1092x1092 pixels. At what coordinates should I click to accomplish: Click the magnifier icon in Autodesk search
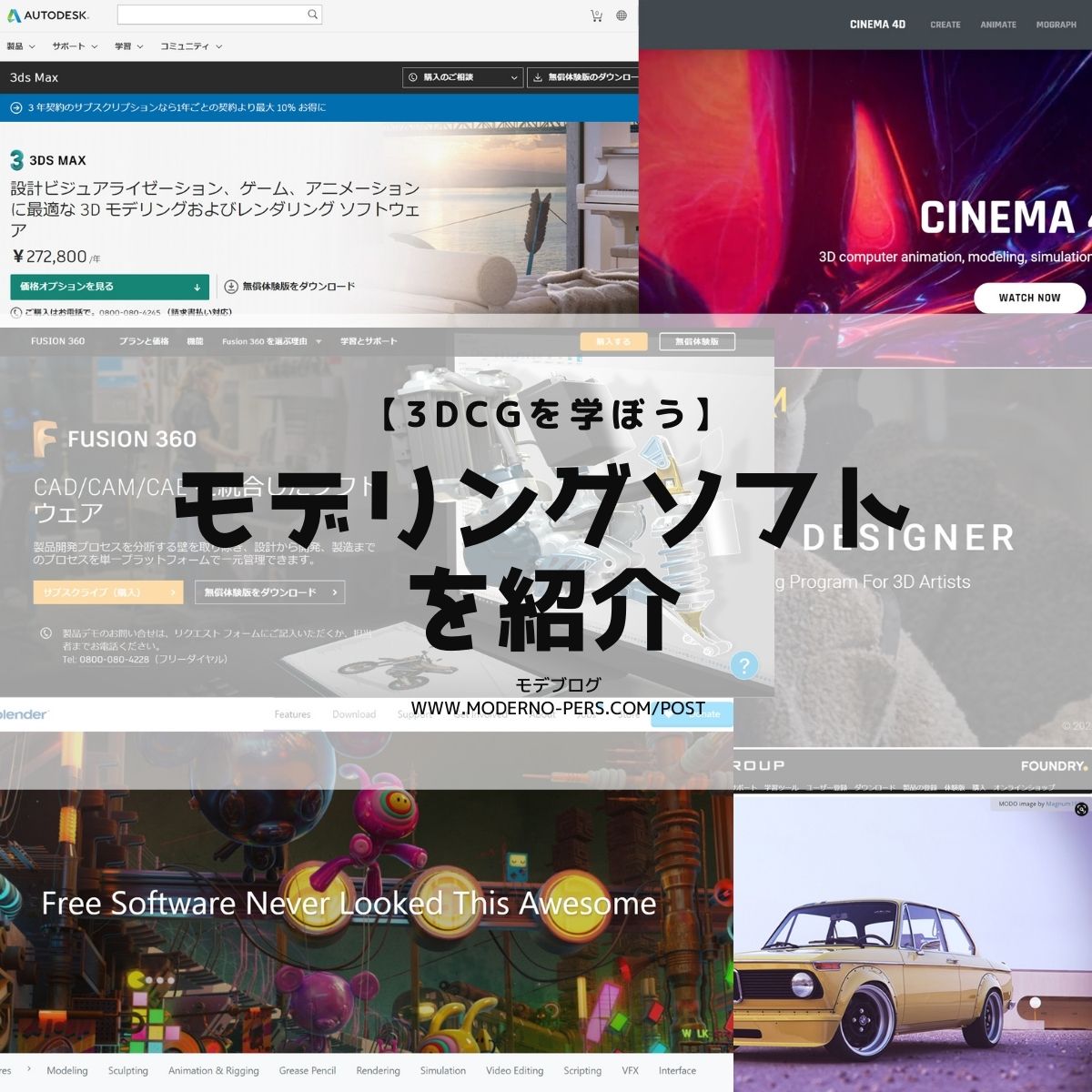tap(312, 15)
